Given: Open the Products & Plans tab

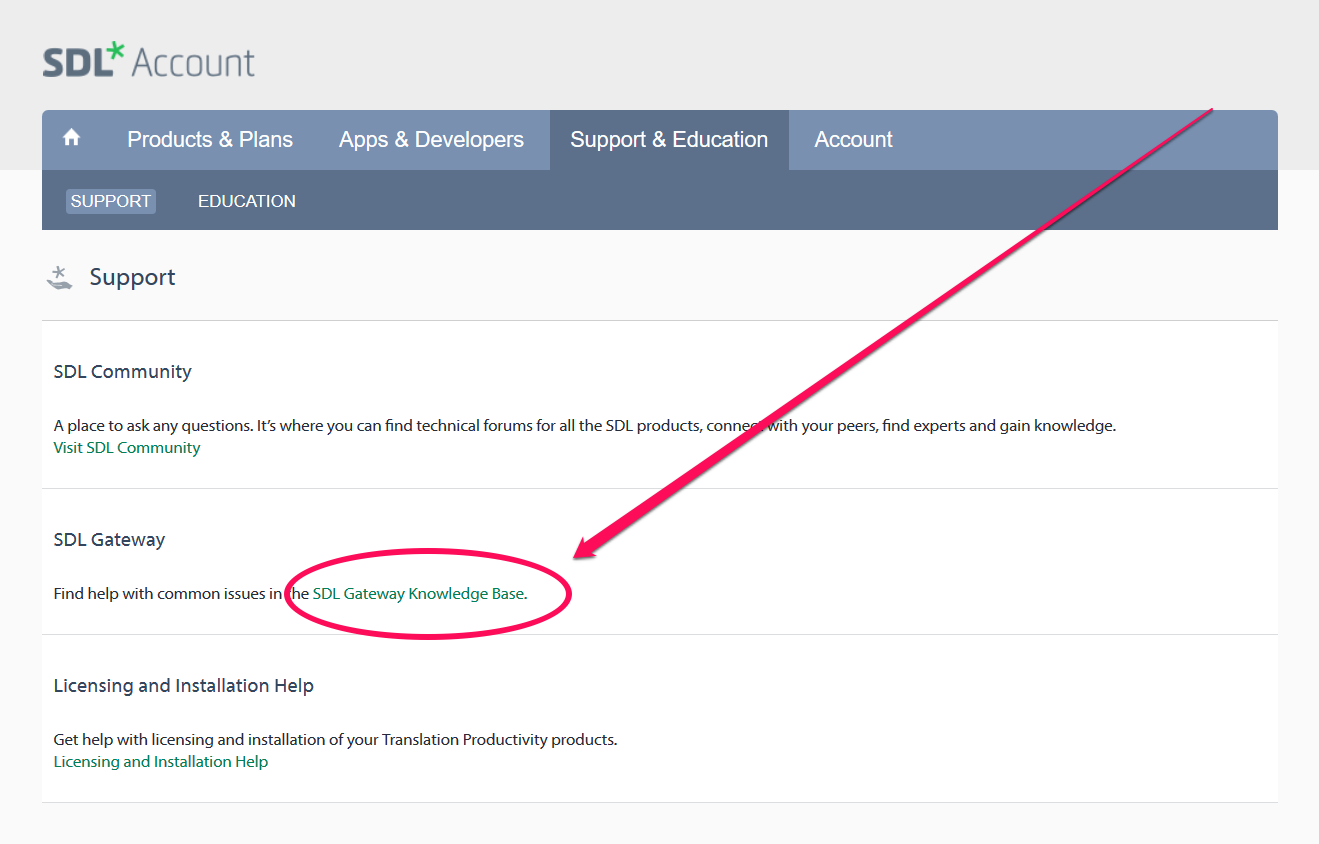Looking at the screenshot, I should (x=210, y=140).
